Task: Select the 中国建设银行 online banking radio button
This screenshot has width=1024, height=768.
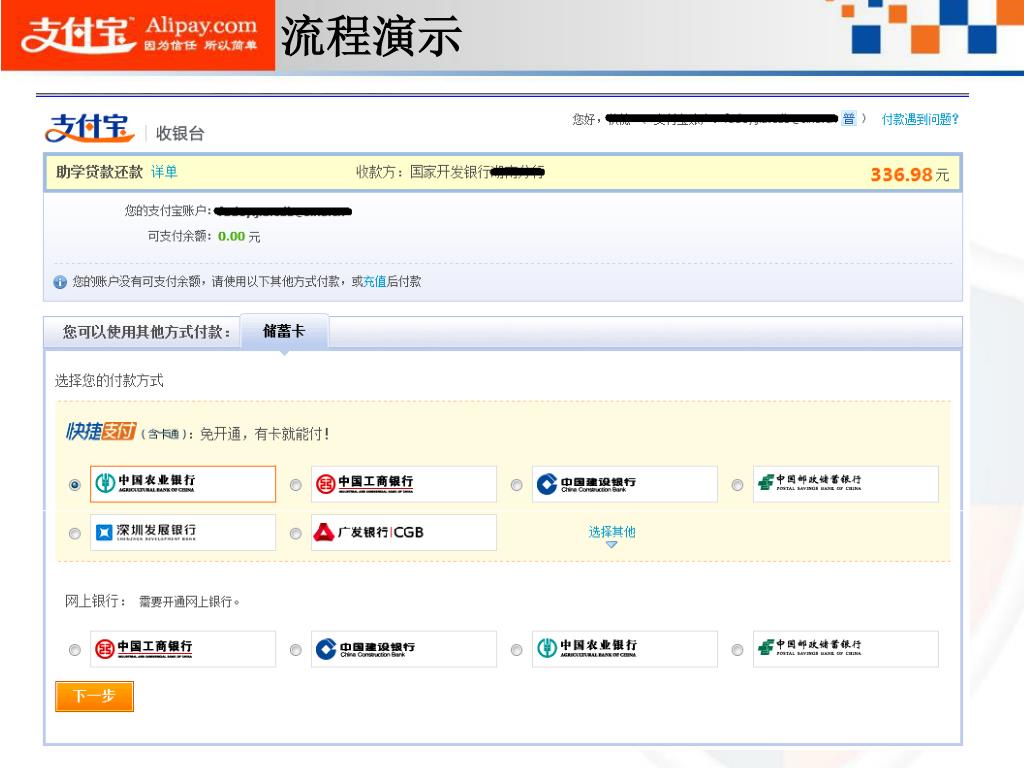Action: tap(296, 650)
